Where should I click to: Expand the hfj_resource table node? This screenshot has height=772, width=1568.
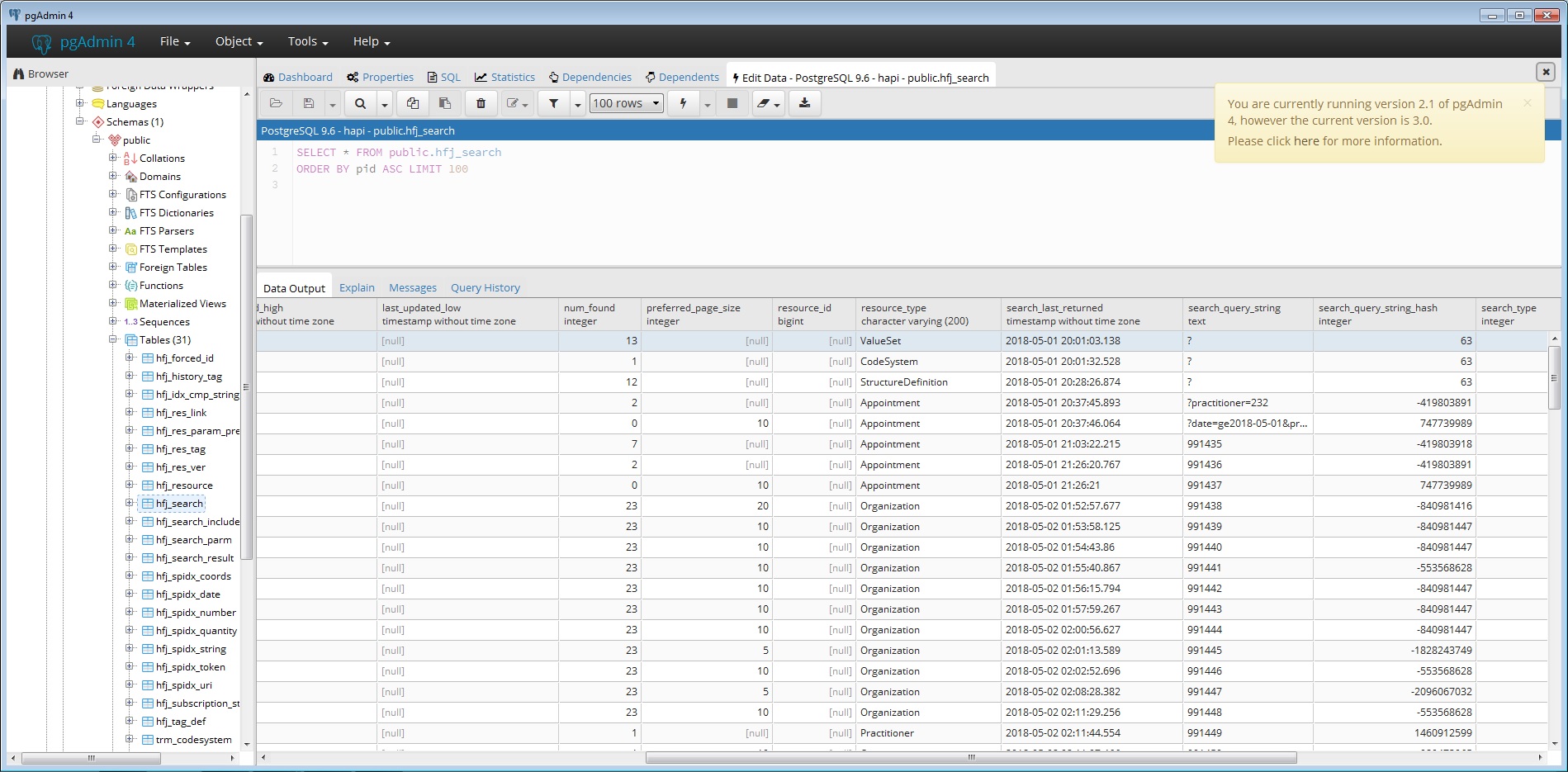click(x=130, y=485)
